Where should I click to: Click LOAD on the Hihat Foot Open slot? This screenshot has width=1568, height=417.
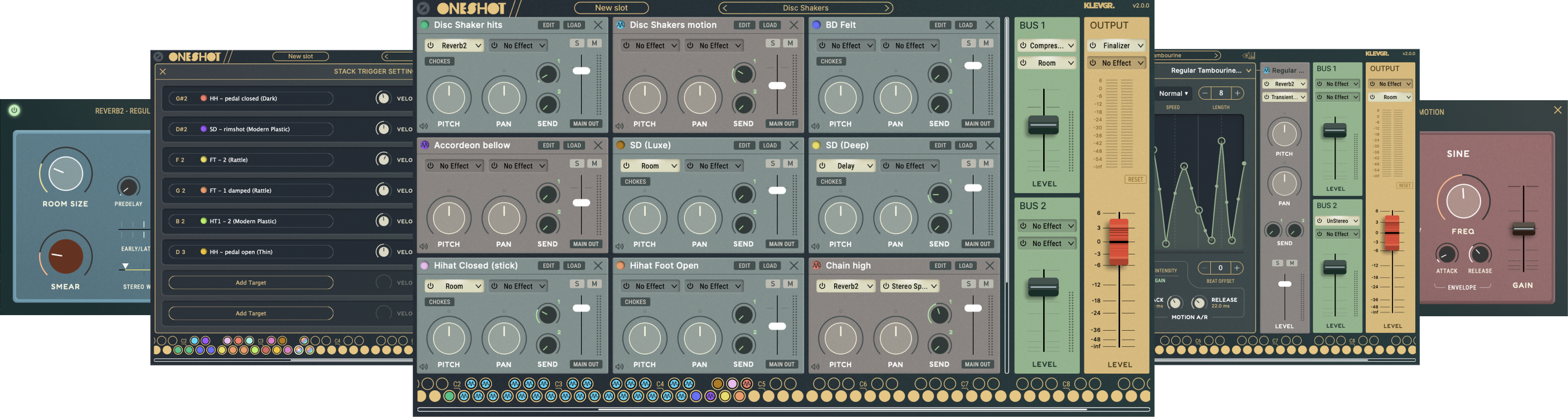pyautogui.click(x=770, y=266)
